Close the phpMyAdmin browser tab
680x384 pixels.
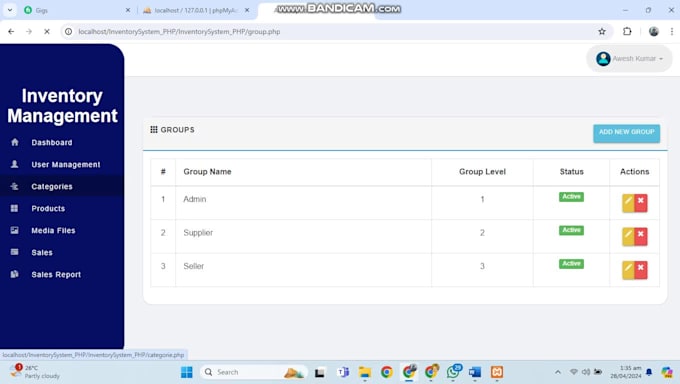[x=247, y=10]
